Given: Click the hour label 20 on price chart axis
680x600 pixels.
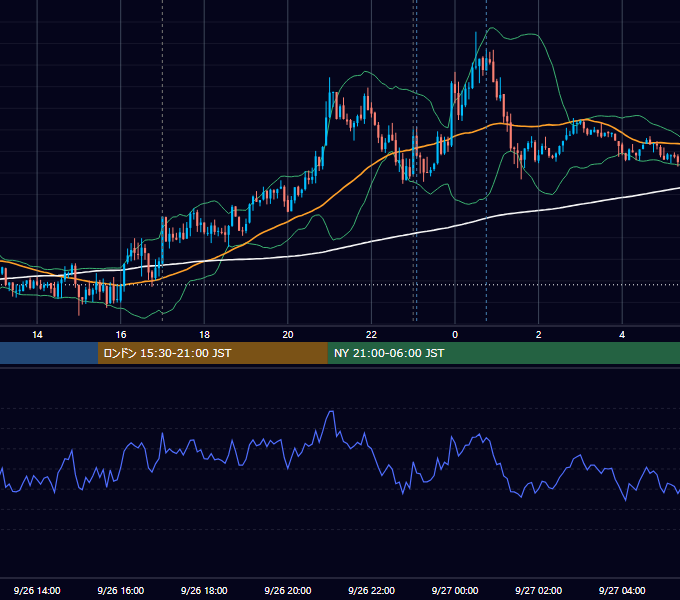Looking at the screenshot, I should click(x=288, y=335).
